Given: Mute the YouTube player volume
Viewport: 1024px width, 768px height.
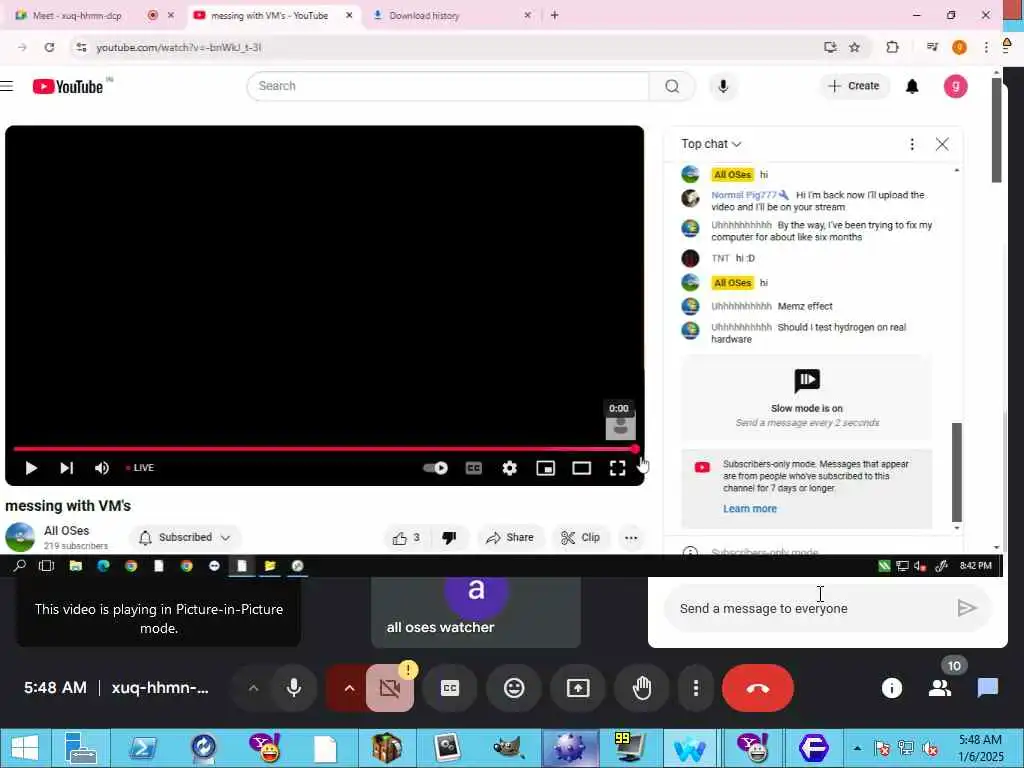Looking at the screenshot, I should tap(102, 468).
